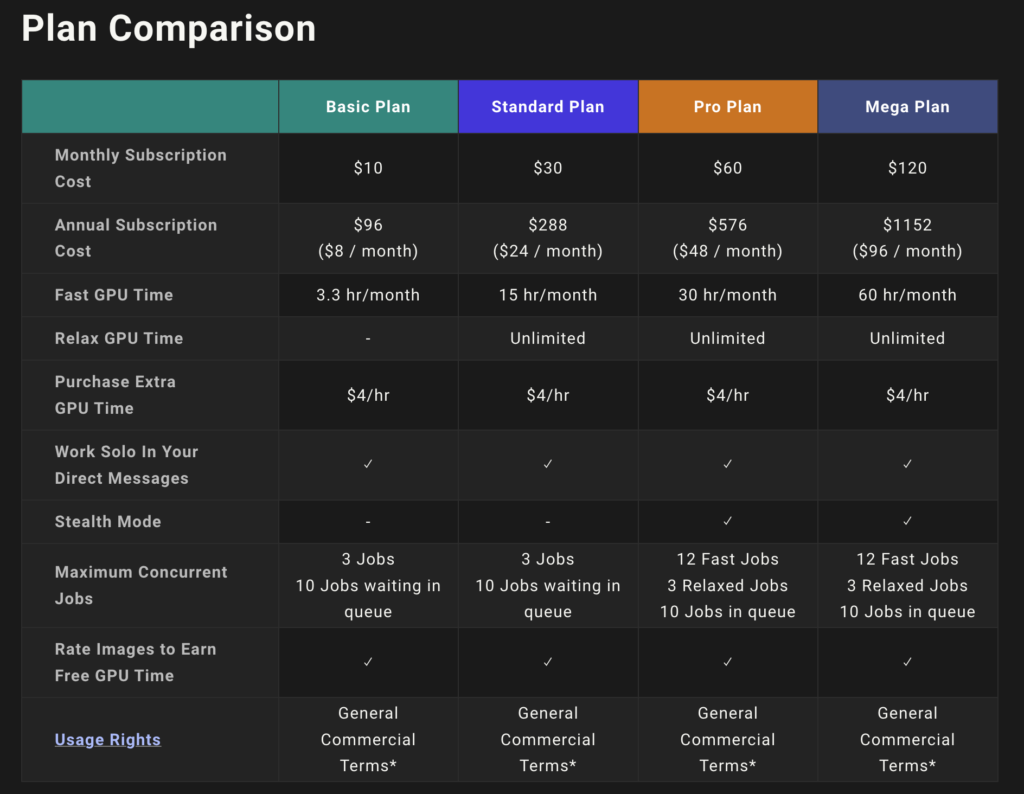This screenshot has width=1024, height=794.
Task: Click the Usage Rights link
Action: [107, 740]
